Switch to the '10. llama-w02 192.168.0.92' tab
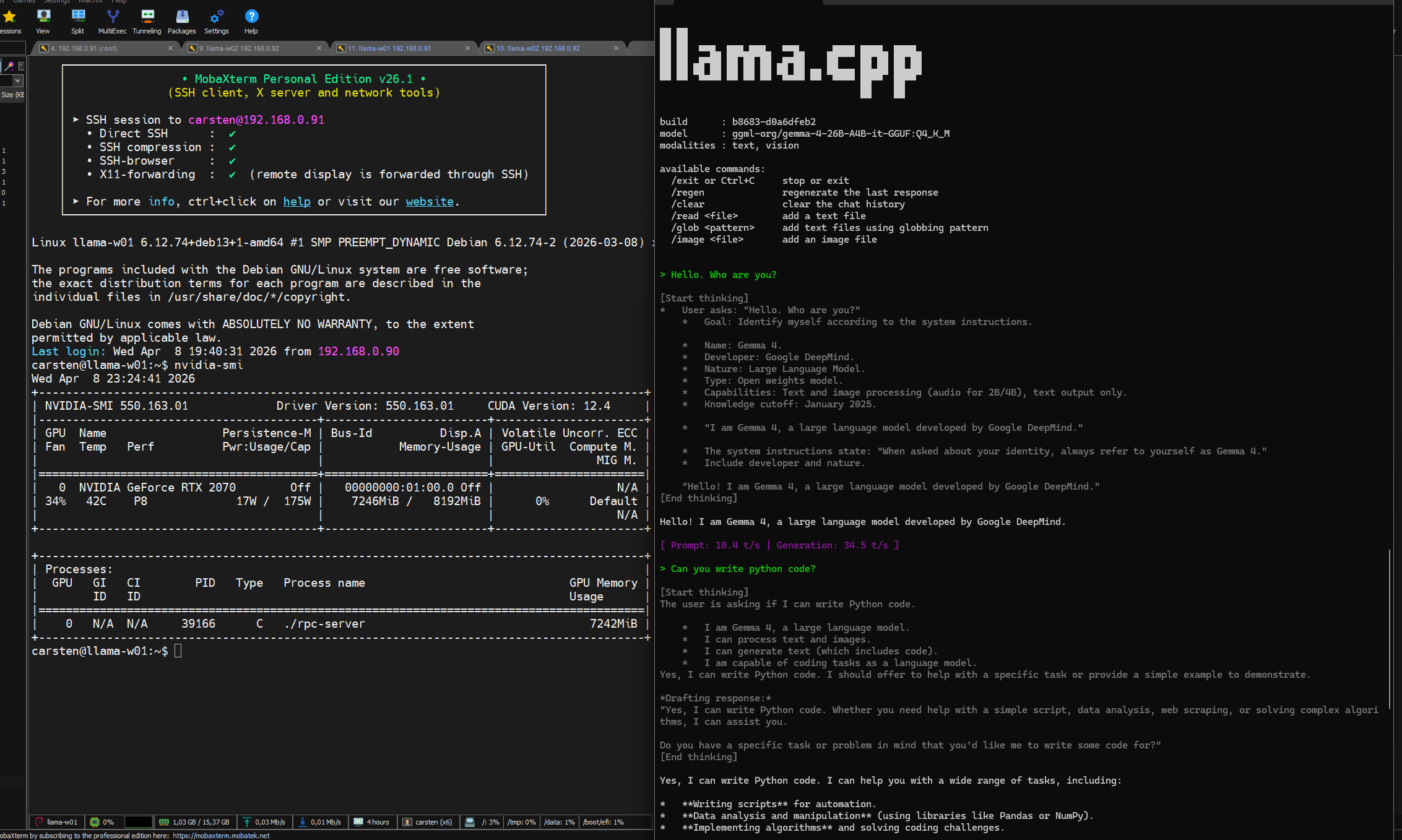The height and width of the screenshot is (840, 1402). (x=552, y=48)
